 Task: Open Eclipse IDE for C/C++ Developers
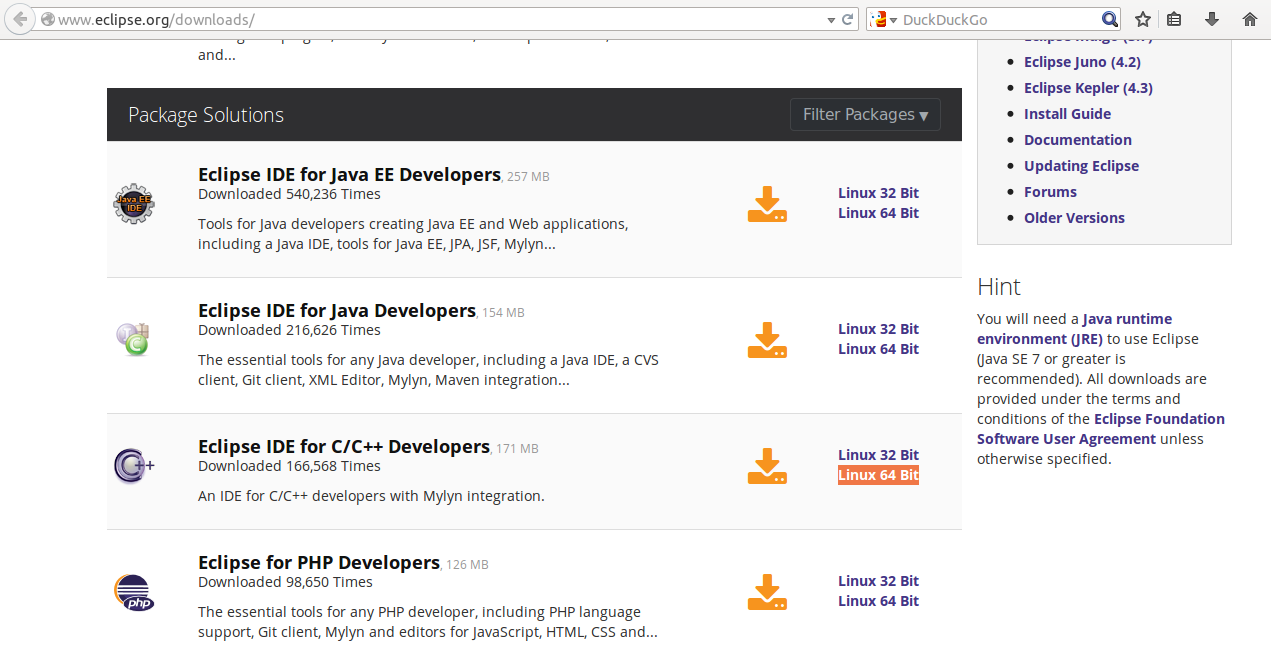click(344, 447)
